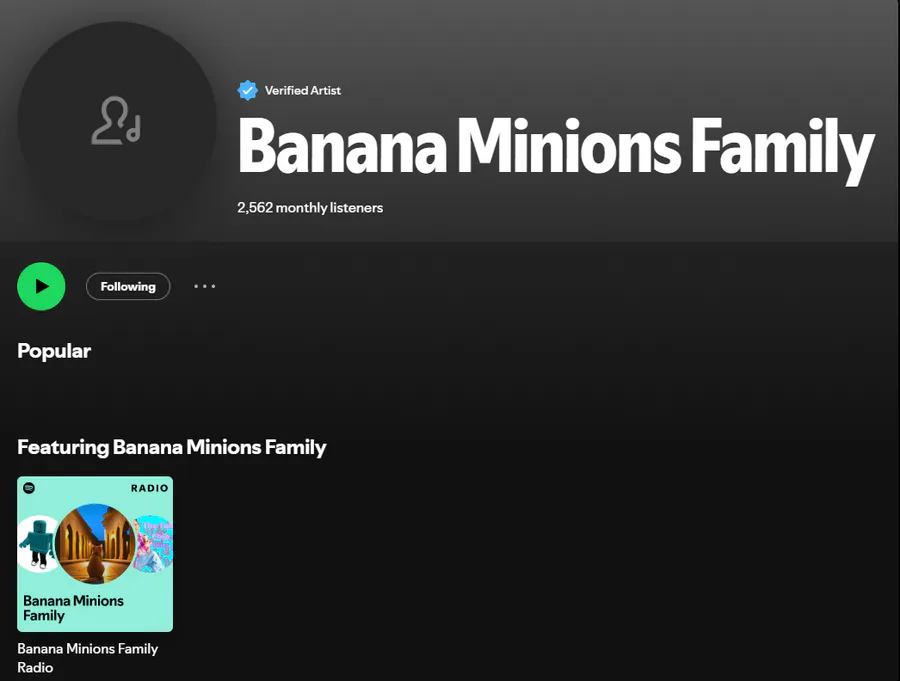Click the 2,562 monthly listeners text
The image size is (900, 681).
[x=310, y=207]
